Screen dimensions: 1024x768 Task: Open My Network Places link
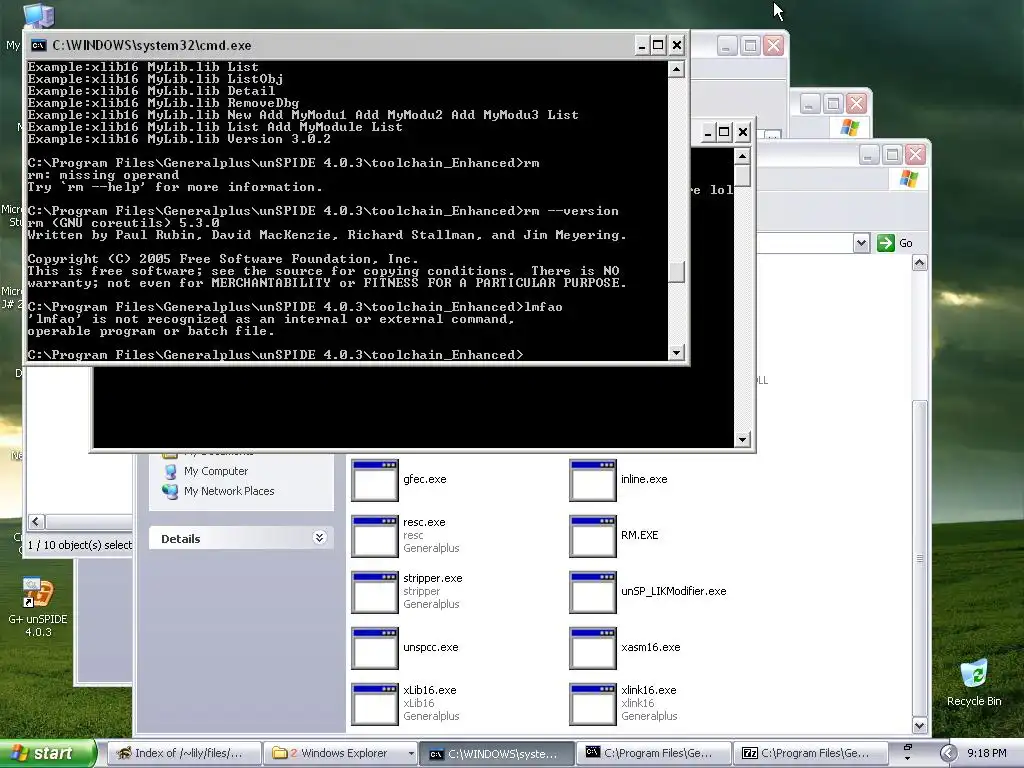[x=229, y=491]
